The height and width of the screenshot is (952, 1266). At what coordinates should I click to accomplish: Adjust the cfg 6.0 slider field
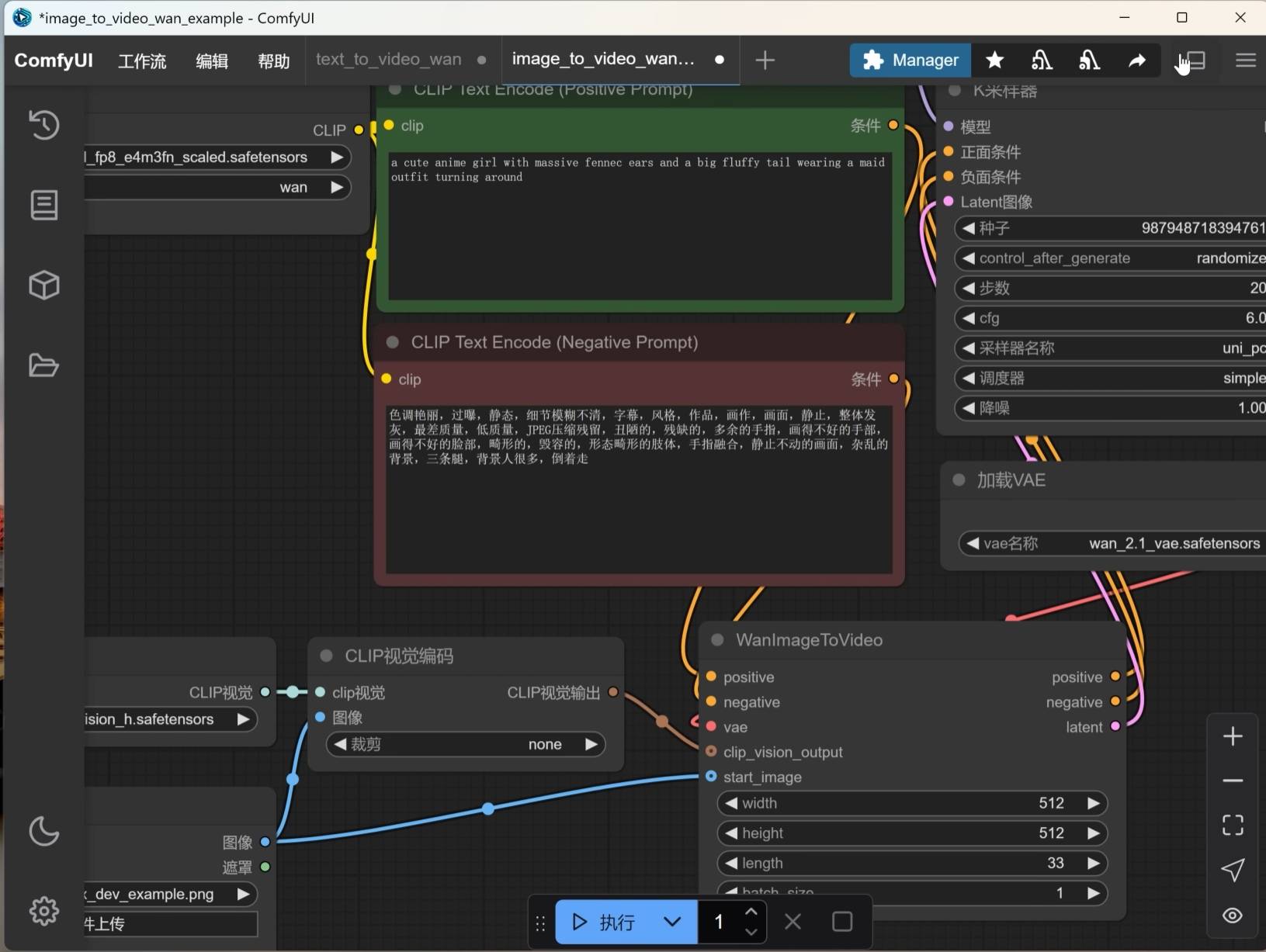pyautogui.click(x=1111, y=318)
